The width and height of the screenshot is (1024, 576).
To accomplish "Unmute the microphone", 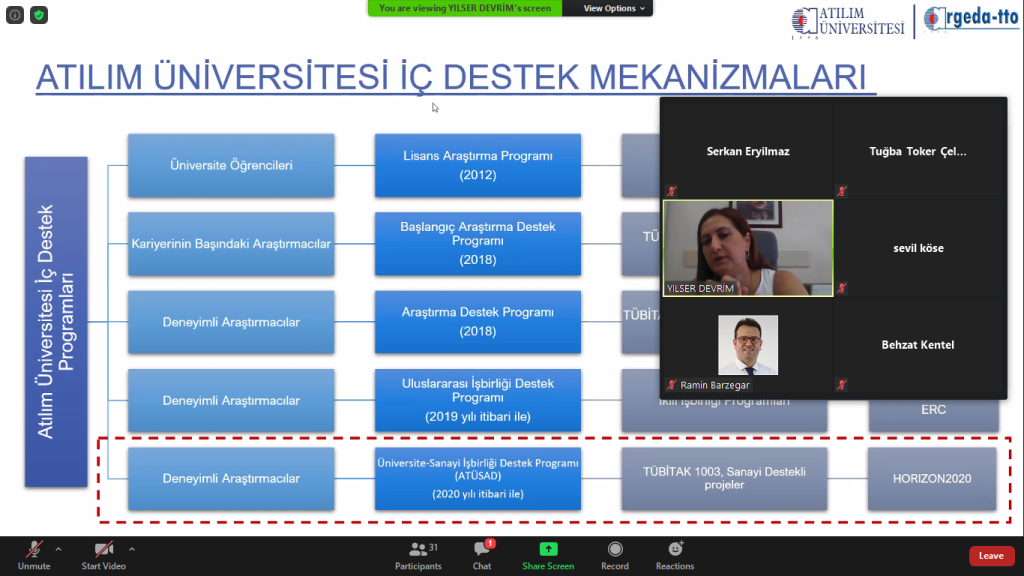I will (x=33, y=555).
